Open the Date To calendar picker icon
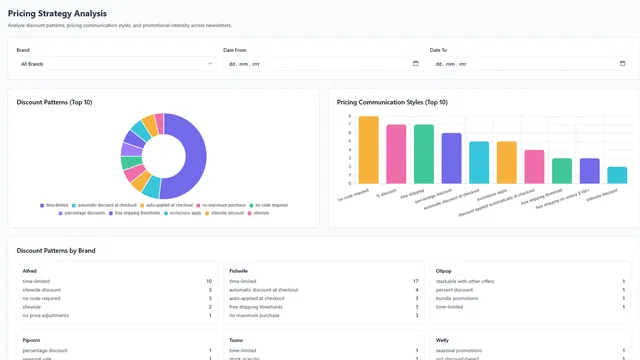The height and width of the screenshot is (360, 640). click(622, 64)
